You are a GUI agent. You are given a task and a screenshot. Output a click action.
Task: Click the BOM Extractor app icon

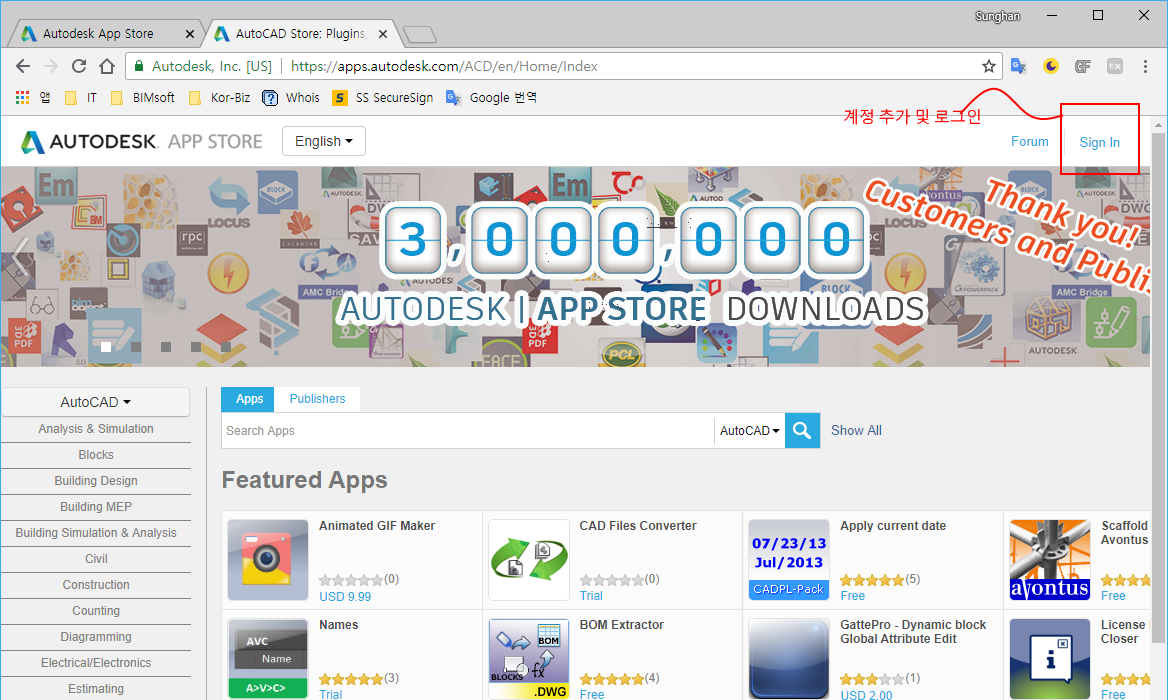[x=529, y=658]
